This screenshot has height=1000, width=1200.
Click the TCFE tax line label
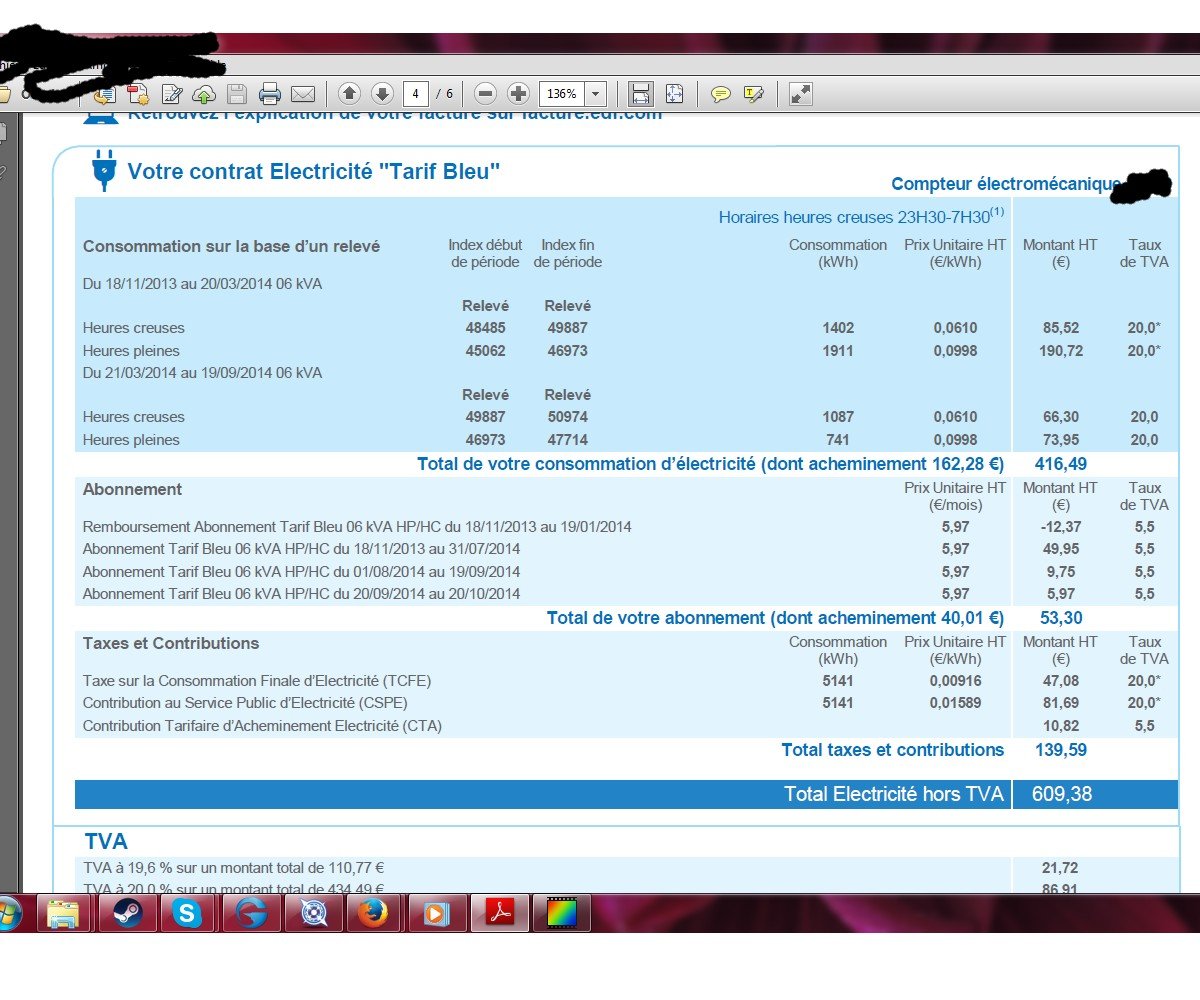(x=257, y=681)
